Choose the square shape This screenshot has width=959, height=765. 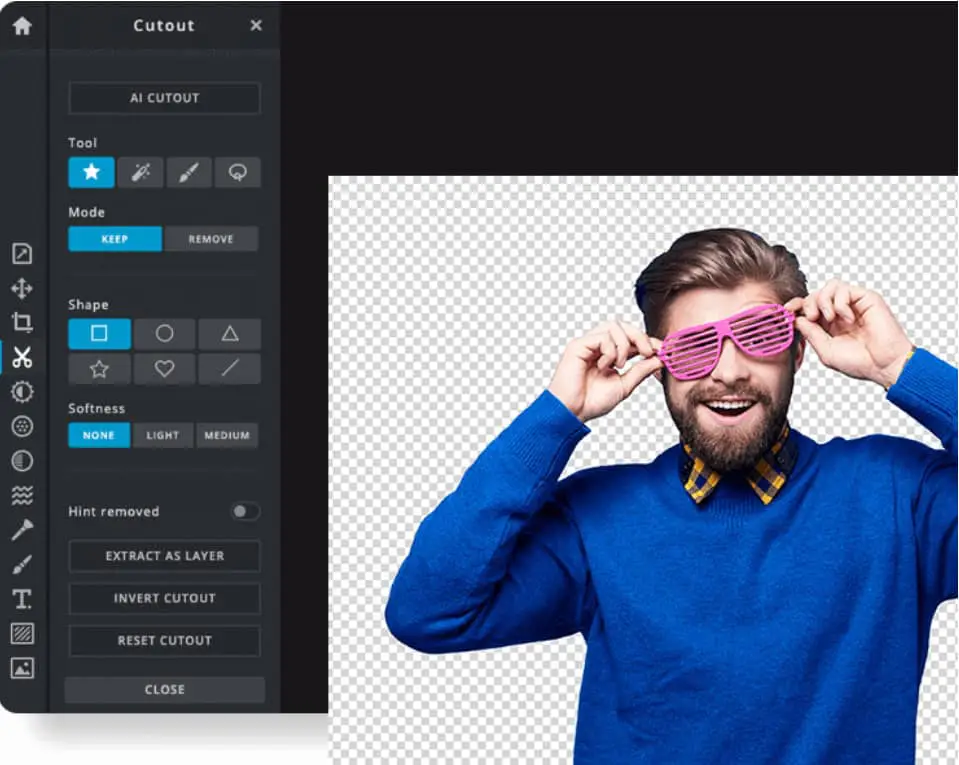[x=99, y=333]
